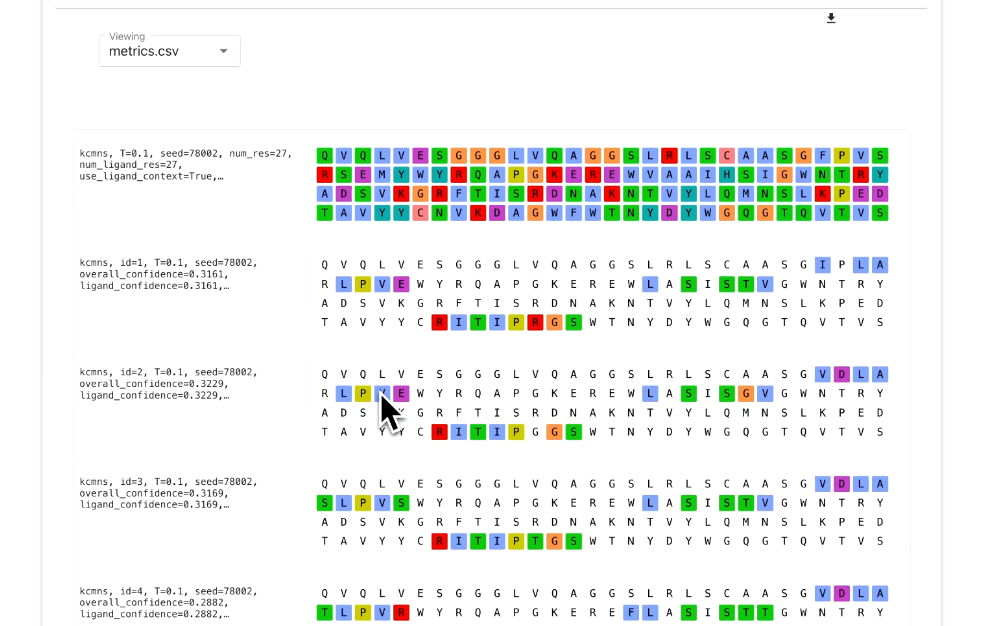This screenshot has height=626, width=984.
Task: Click the magenta D residue in the id=2 sequence
Action: click(x=842, y=374)
